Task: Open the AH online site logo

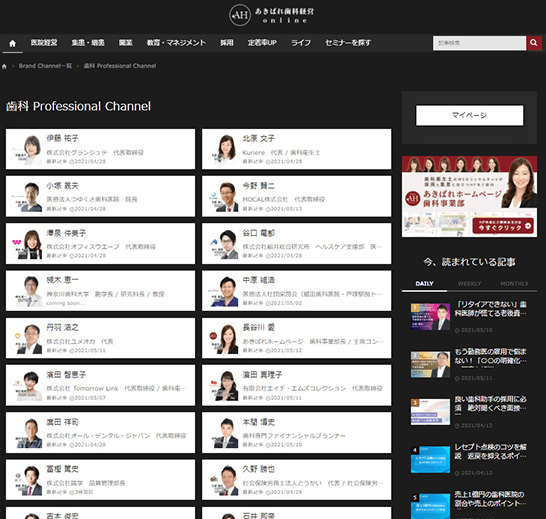Action: coord(272,15)
